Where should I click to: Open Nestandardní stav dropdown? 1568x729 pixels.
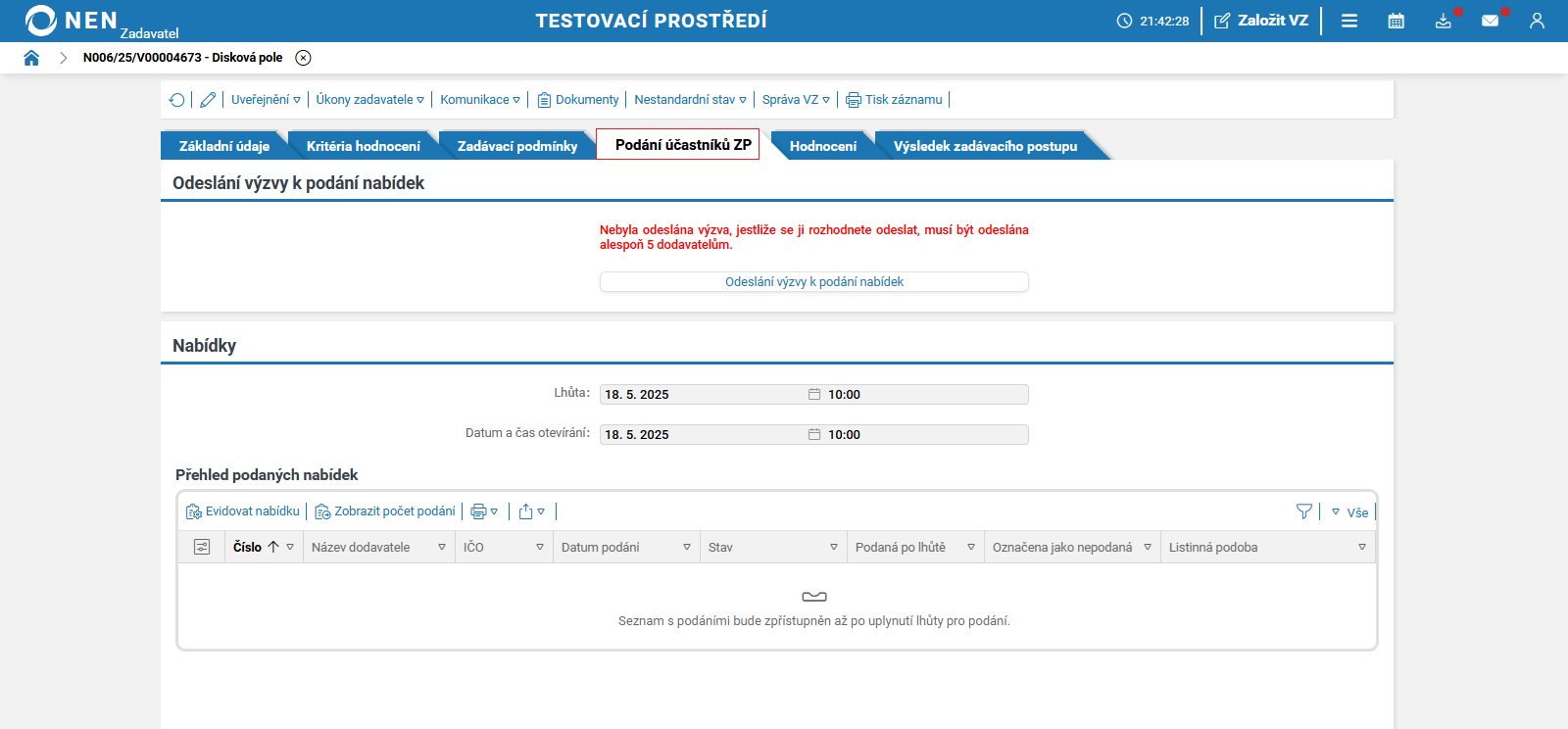(x=690, y=100)
